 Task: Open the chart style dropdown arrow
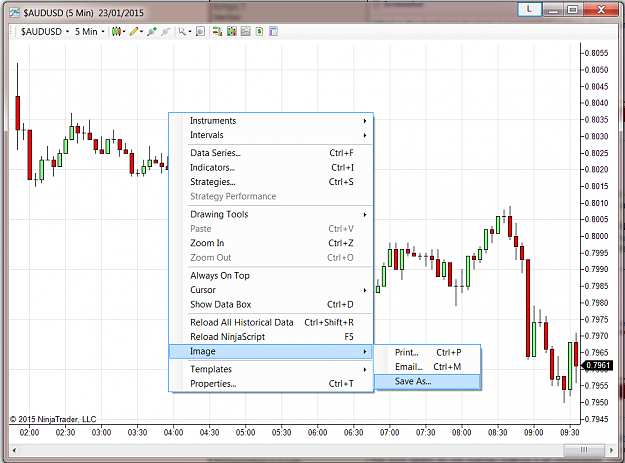(x=124, y=31)
